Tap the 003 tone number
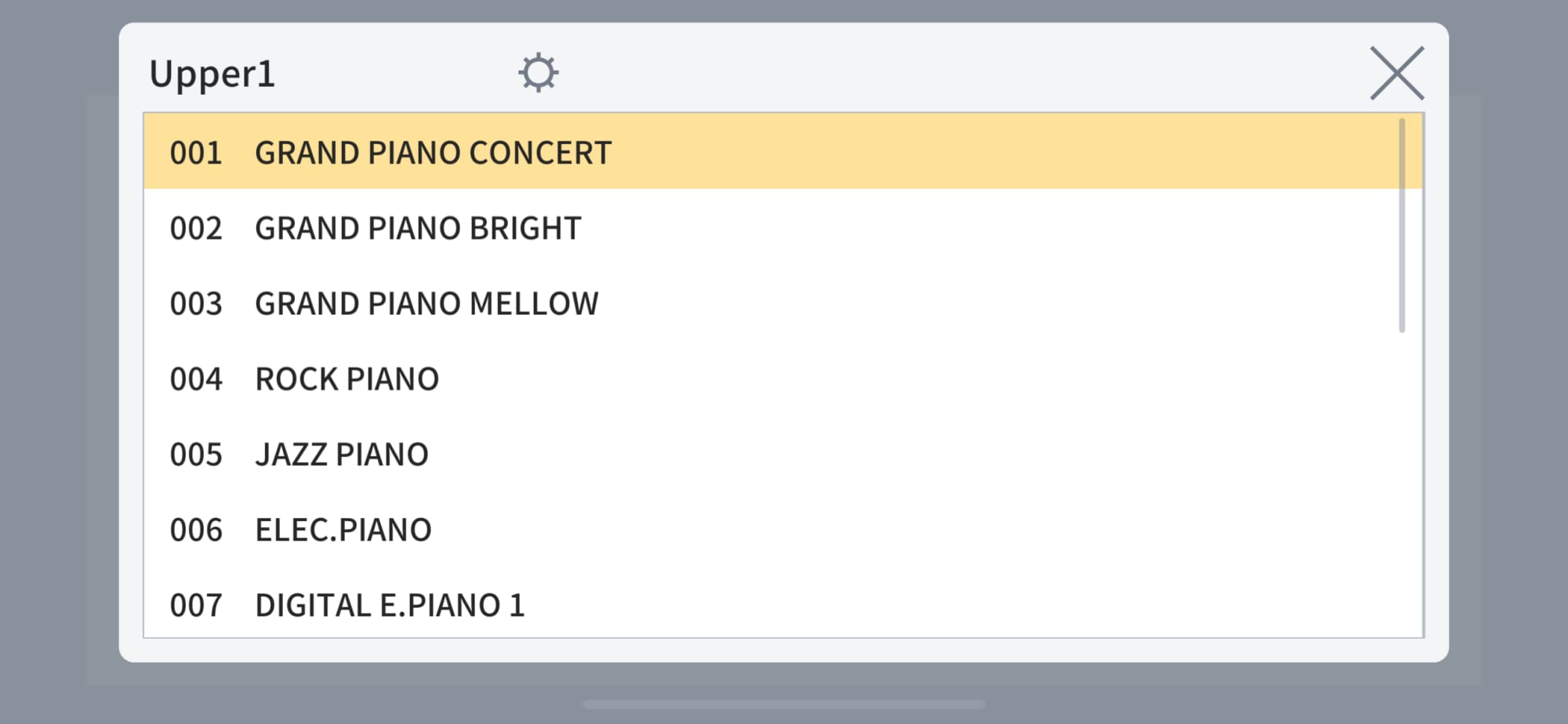The image size is (1568, 724). tap(196, 303)
